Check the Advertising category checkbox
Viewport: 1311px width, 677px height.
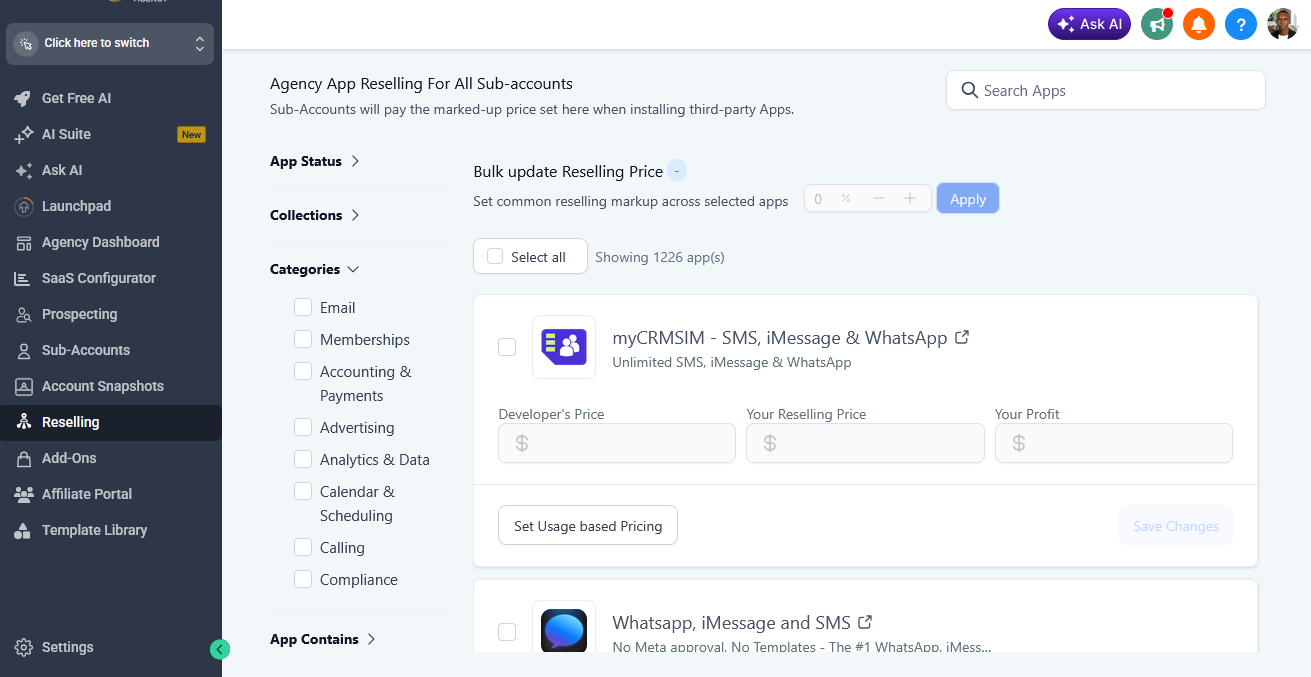303,427
